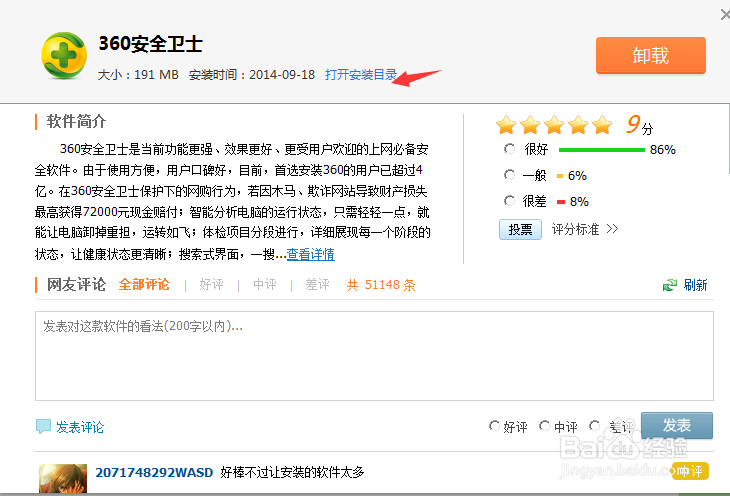Viewport: 730px width, 496px height.
Task: Open the 打开安装目录 link
Action: point(361,75)
